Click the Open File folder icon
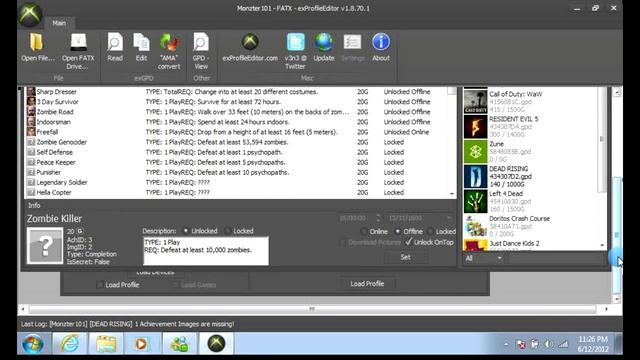 (x=36, y=42)
